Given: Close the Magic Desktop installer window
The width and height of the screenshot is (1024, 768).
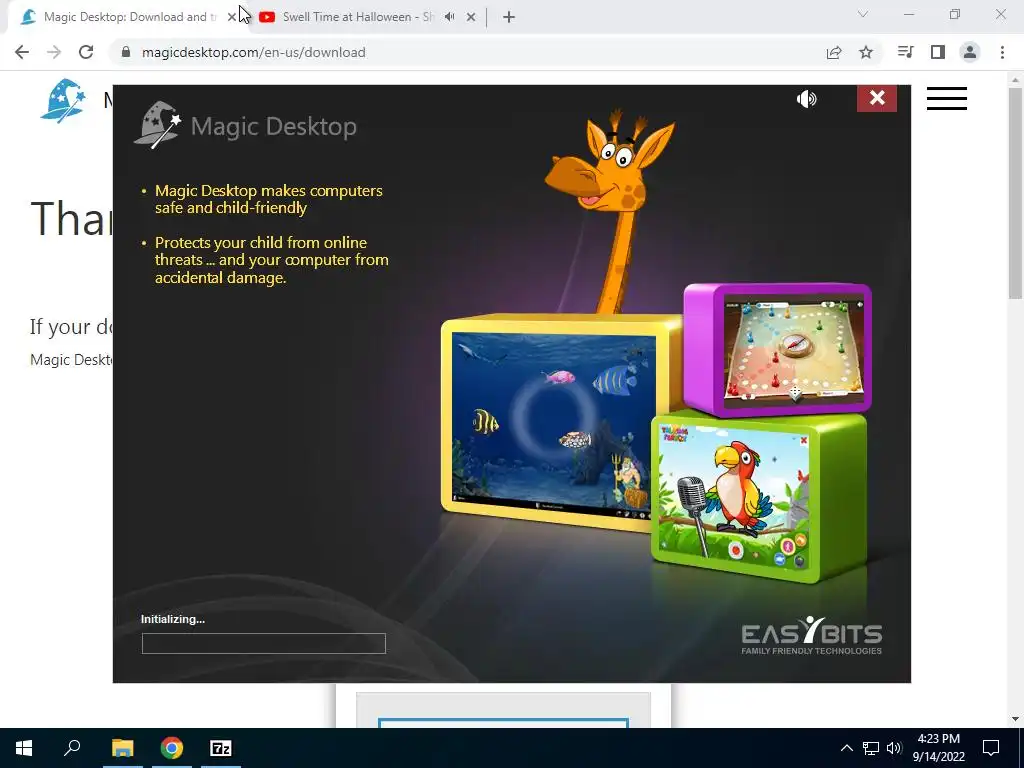Looking at the screenshot, I should [x=876, y=98].
